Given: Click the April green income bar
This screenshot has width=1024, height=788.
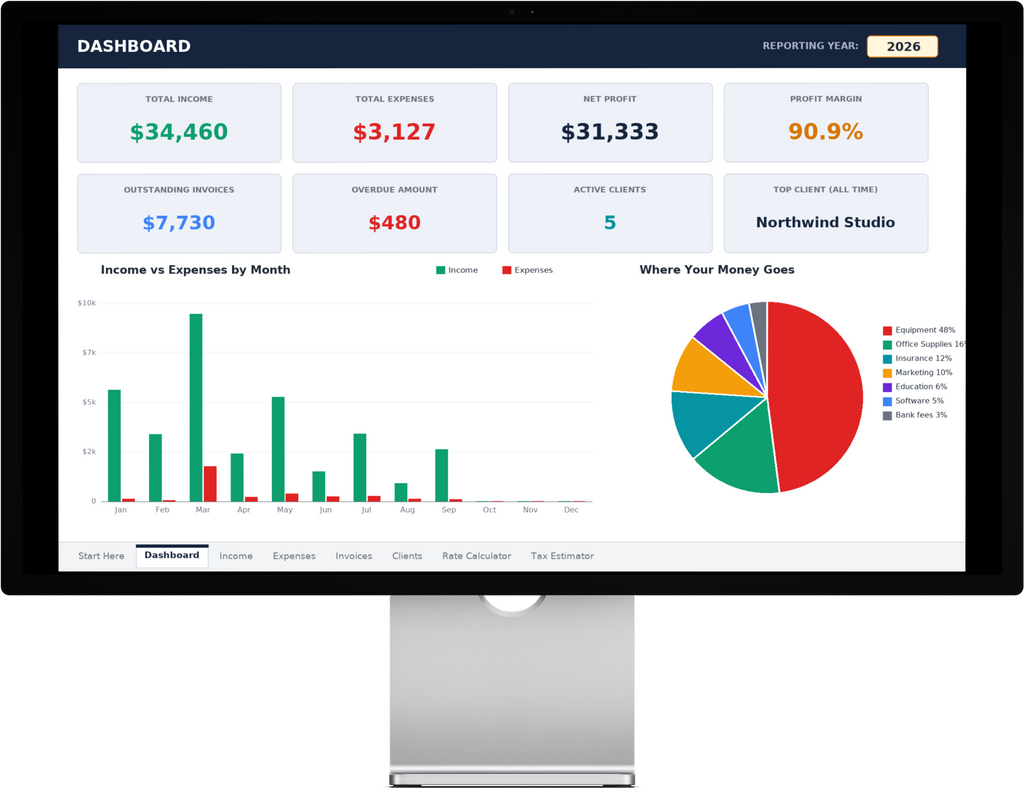Looking at the screenshot, I should click(237, 478).
